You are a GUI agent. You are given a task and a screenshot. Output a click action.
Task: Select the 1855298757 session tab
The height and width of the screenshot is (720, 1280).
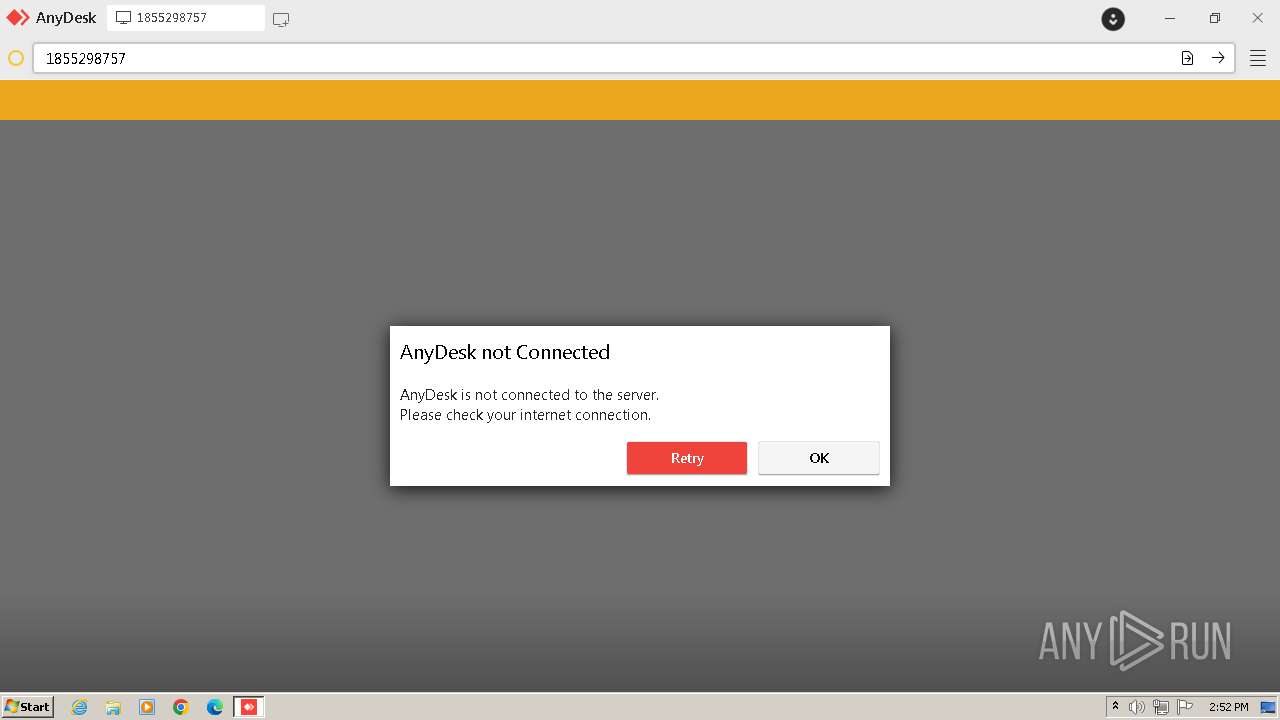[186, 18]
